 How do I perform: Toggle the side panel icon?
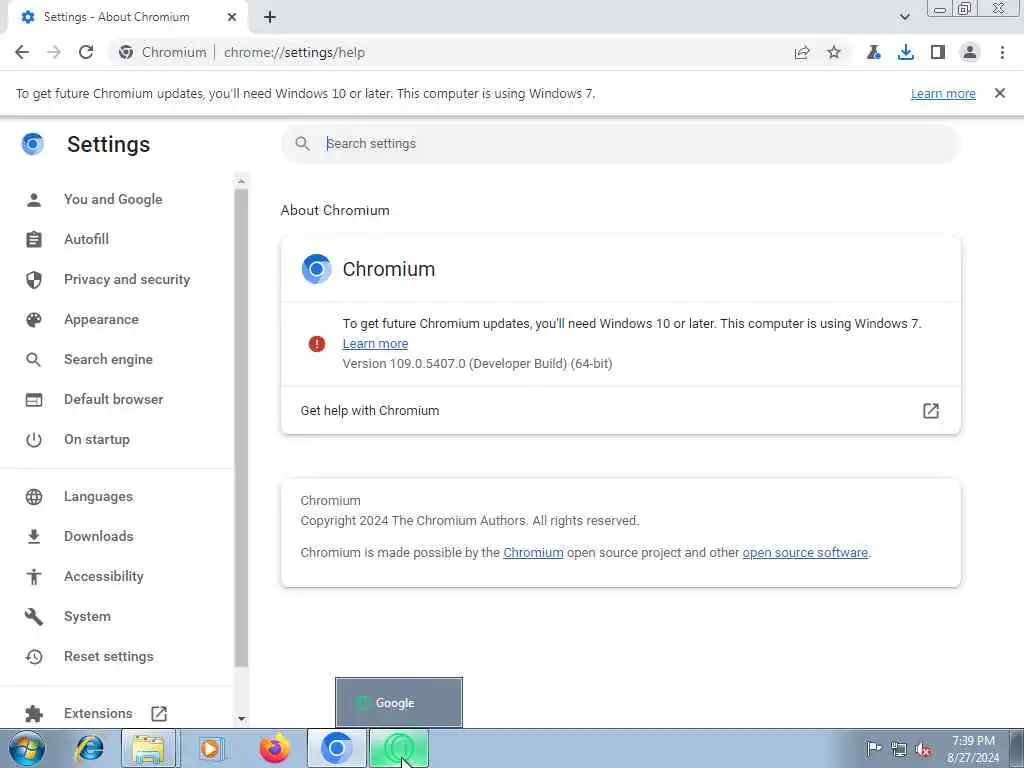click(x=938, y=52)
